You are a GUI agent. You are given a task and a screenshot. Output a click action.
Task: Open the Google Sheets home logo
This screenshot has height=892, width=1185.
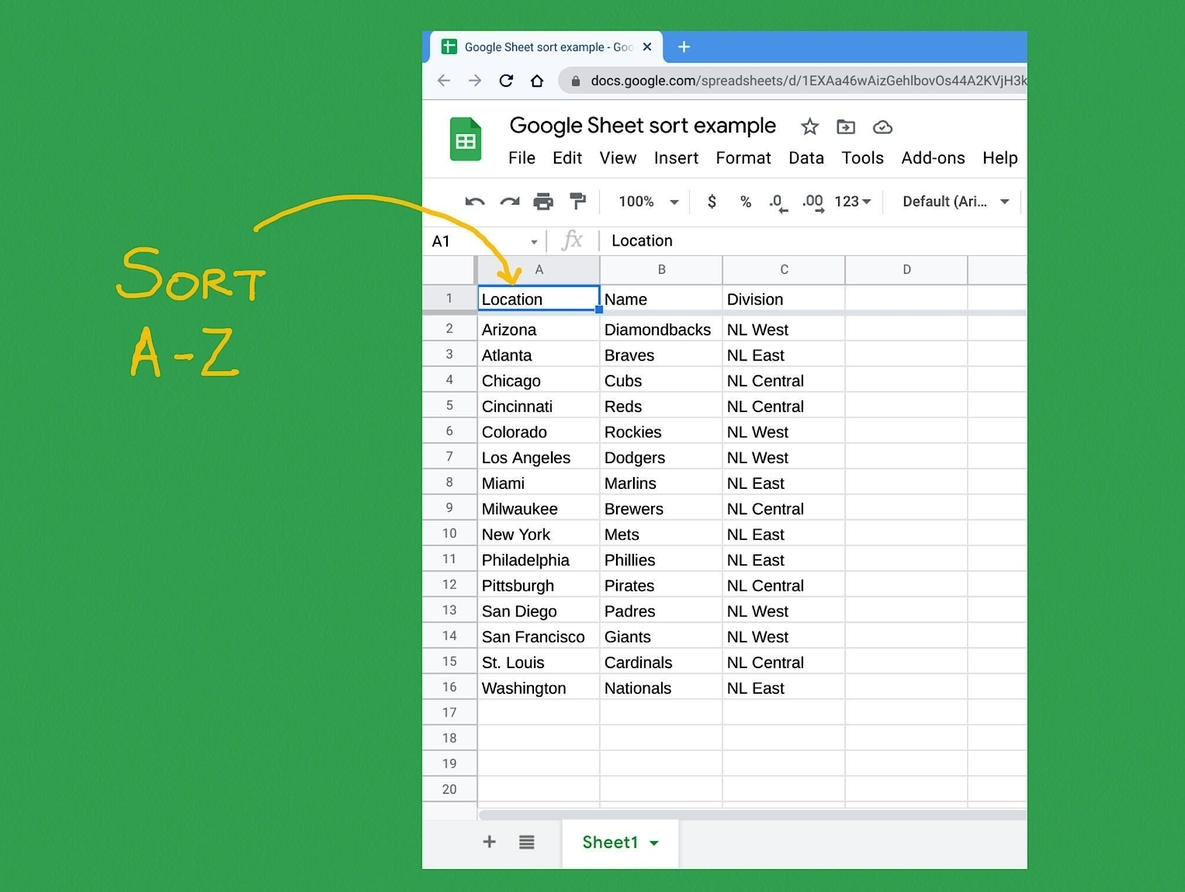tap(466, 141)
